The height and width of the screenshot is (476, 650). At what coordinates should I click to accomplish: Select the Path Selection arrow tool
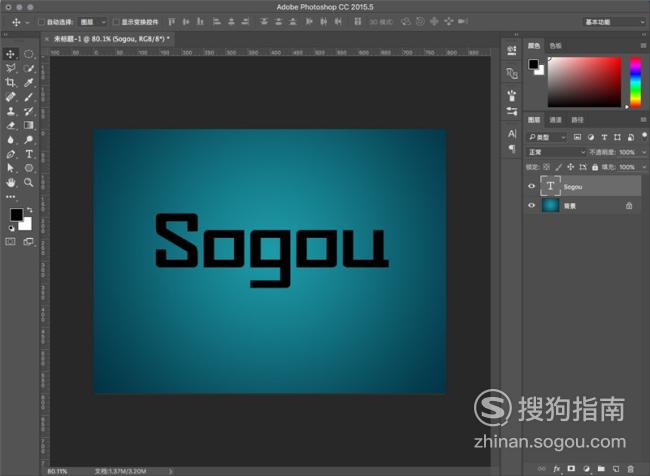(x=10, y=168)
